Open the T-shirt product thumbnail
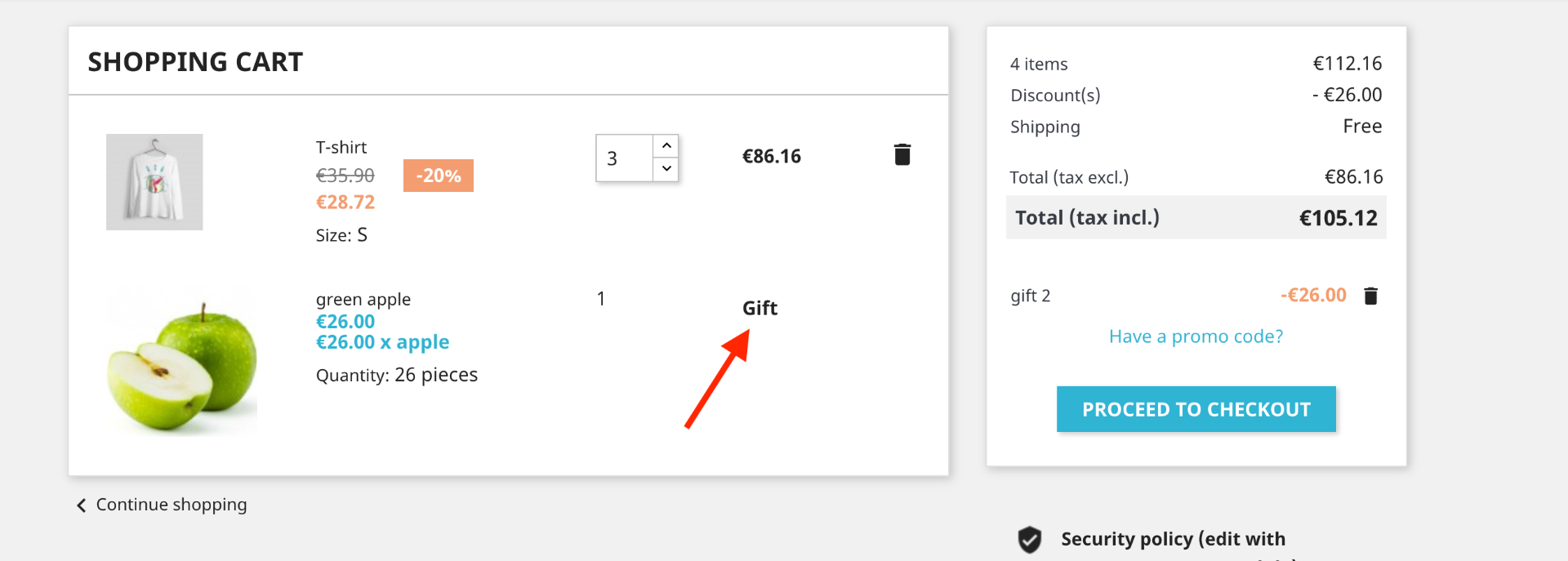 [x=154, y=182]
